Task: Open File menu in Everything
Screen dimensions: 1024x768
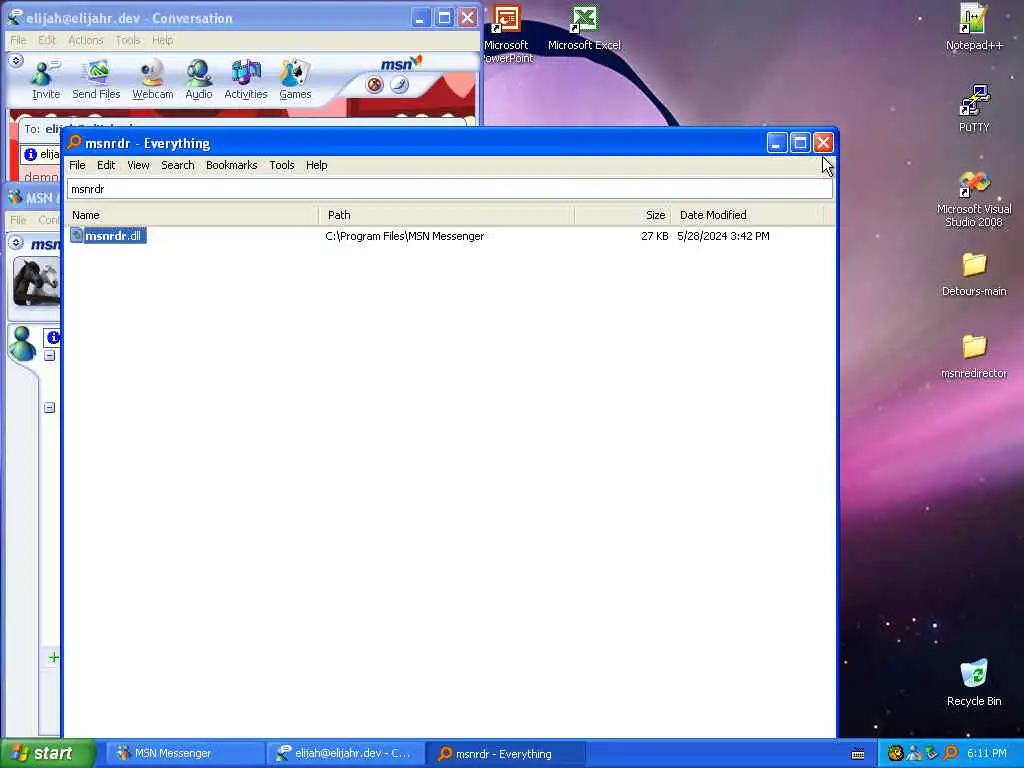Action: pyautogui.click(x=77, y=165)
